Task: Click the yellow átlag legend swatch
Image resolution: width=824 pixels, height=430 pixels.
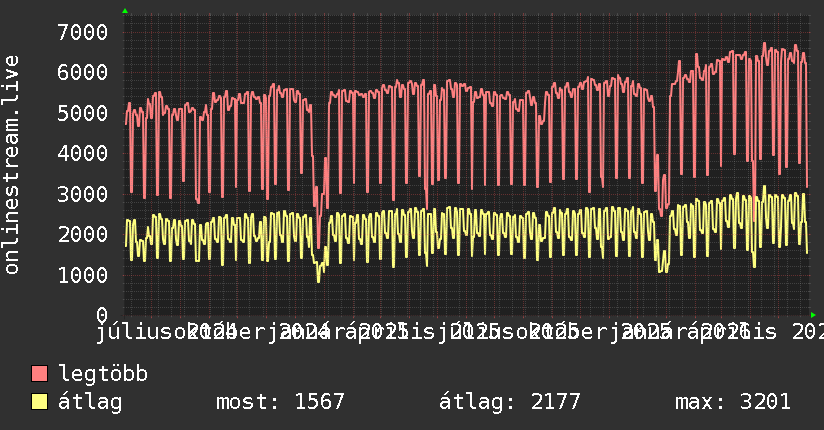Action: (x=39, y=402)
